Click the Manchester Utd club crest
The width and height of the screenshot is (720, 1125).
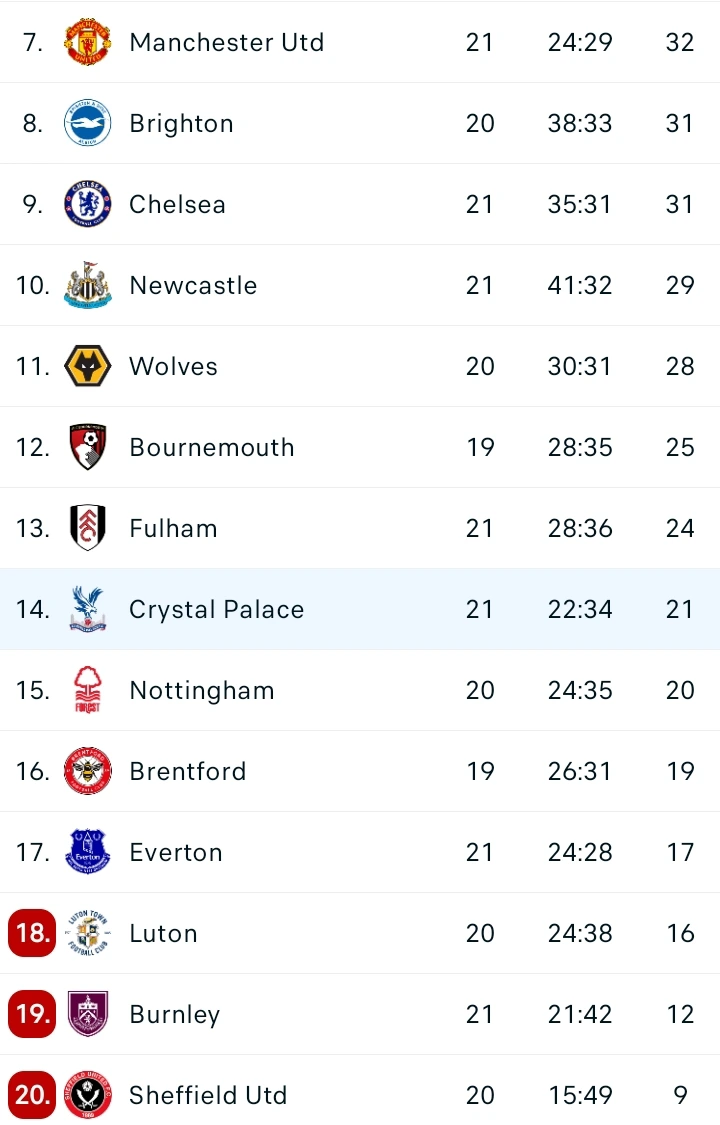88,42
